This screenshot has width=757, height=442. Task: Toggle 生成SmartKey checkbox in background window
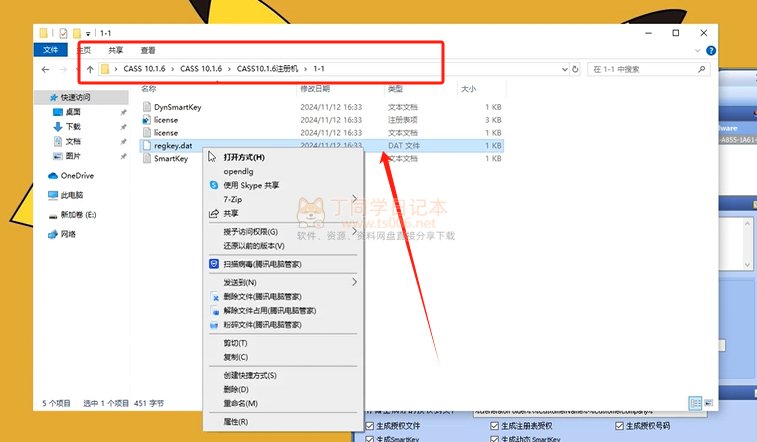(370, 439)
